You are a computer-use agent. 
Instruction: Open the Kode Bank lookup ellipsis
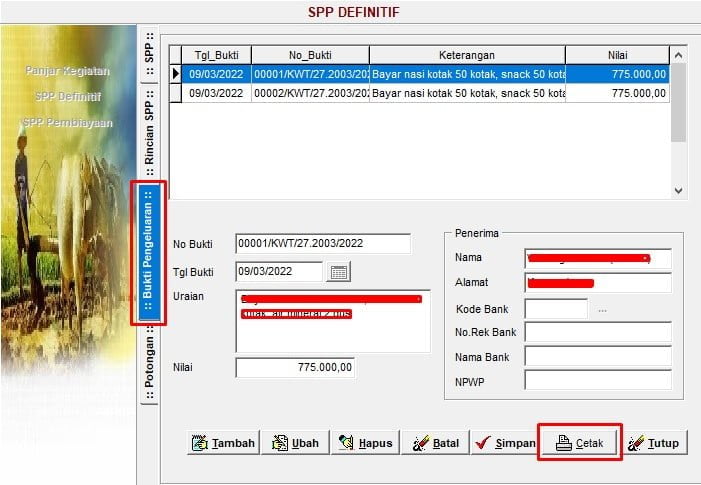602,310
